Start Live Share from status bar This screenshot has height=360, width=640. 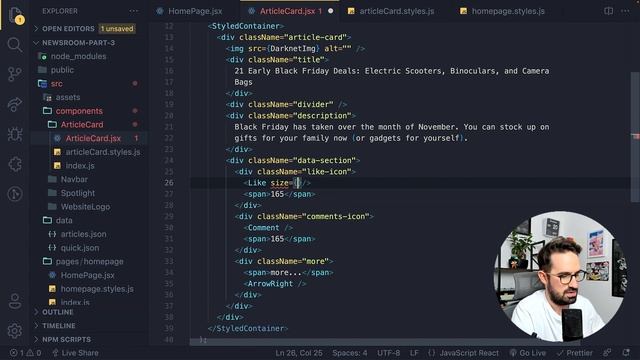click(75, 353)
